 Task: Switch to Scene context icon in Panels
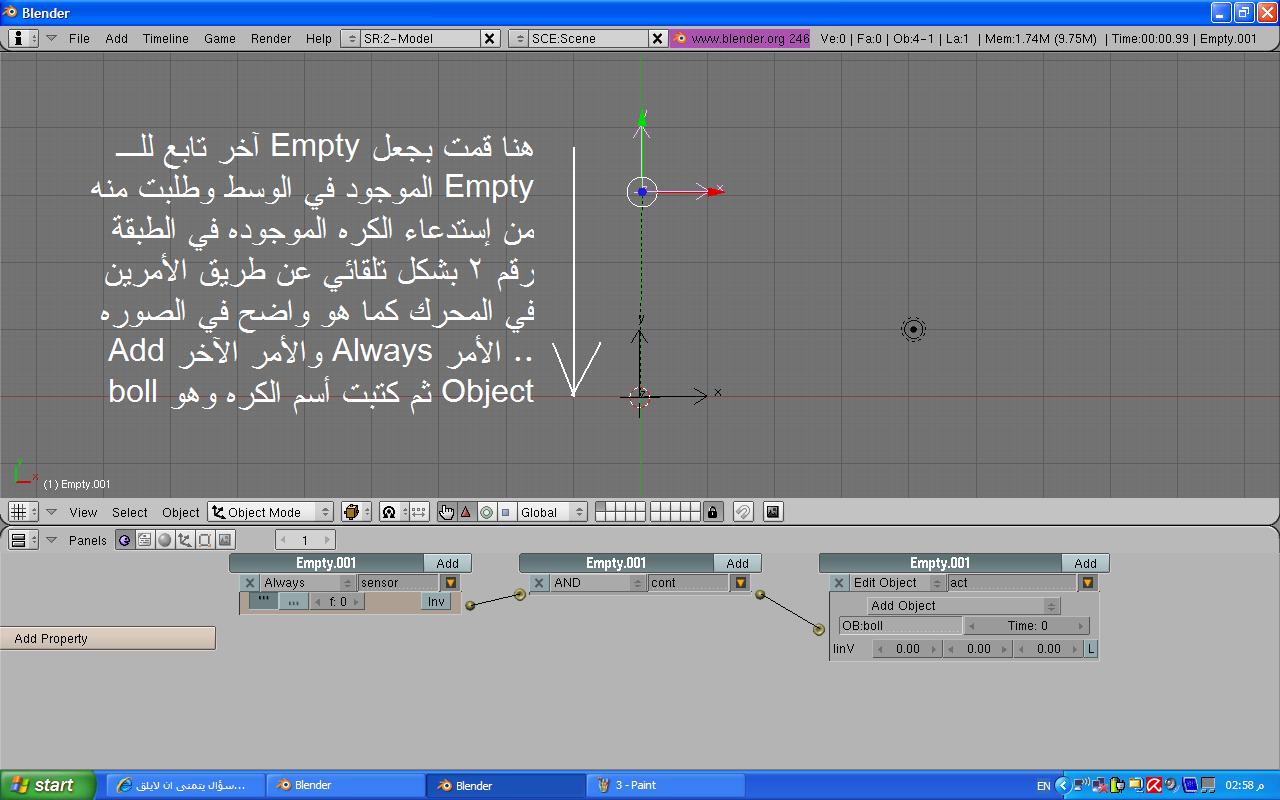[225, 540]
